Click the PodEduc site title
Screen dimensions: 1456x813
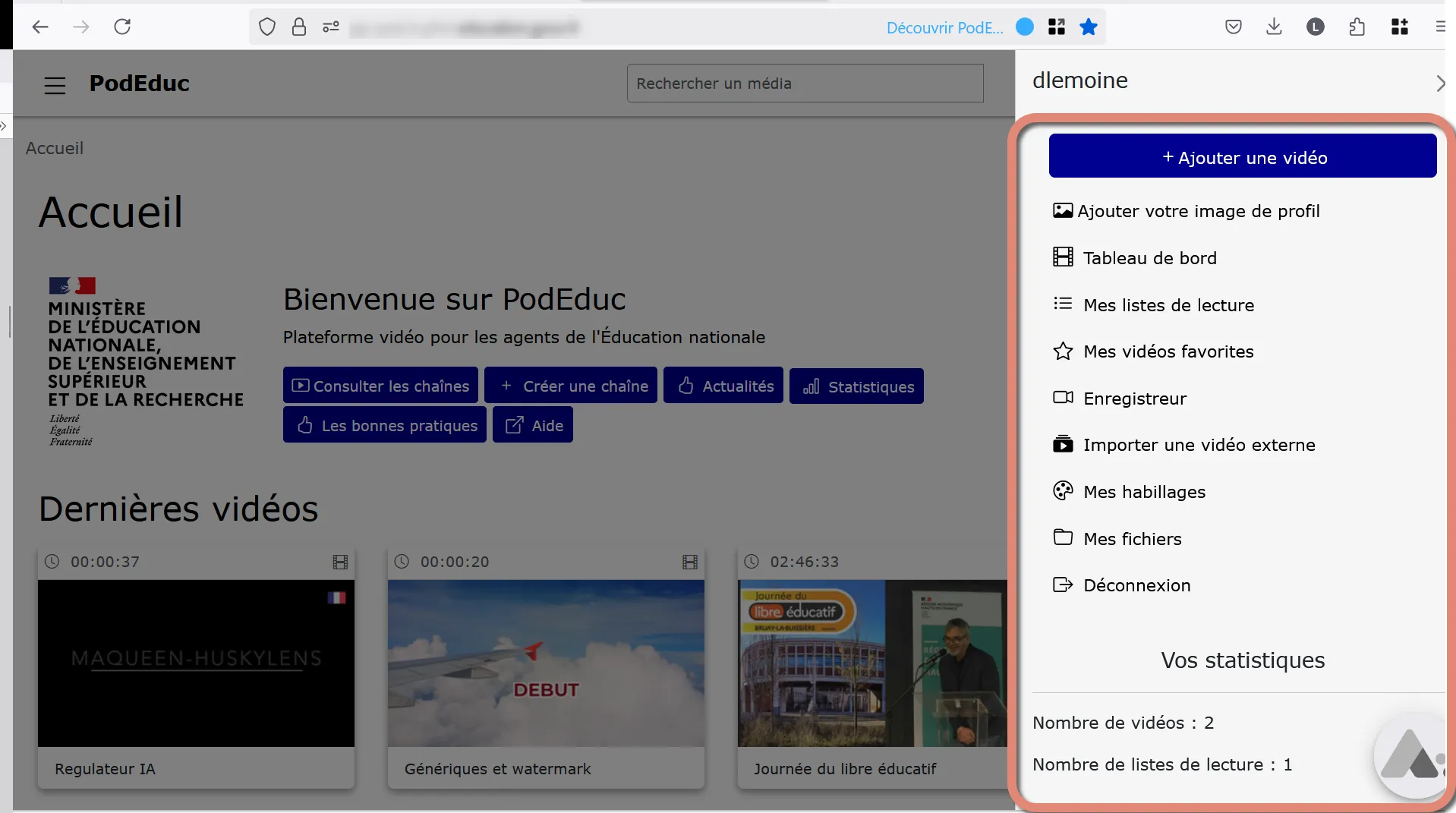pos(140,84)
